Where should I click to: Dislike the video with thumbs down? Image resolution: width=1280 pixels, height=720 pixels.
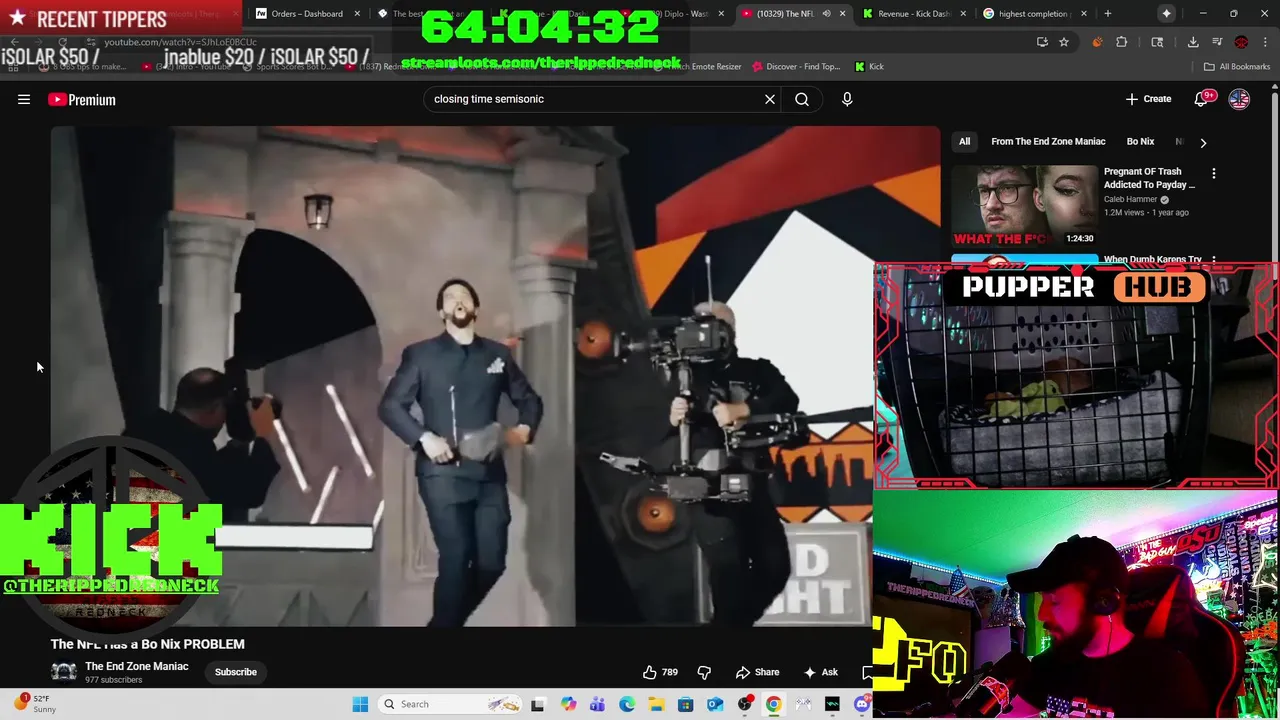(x=704, y=672)
